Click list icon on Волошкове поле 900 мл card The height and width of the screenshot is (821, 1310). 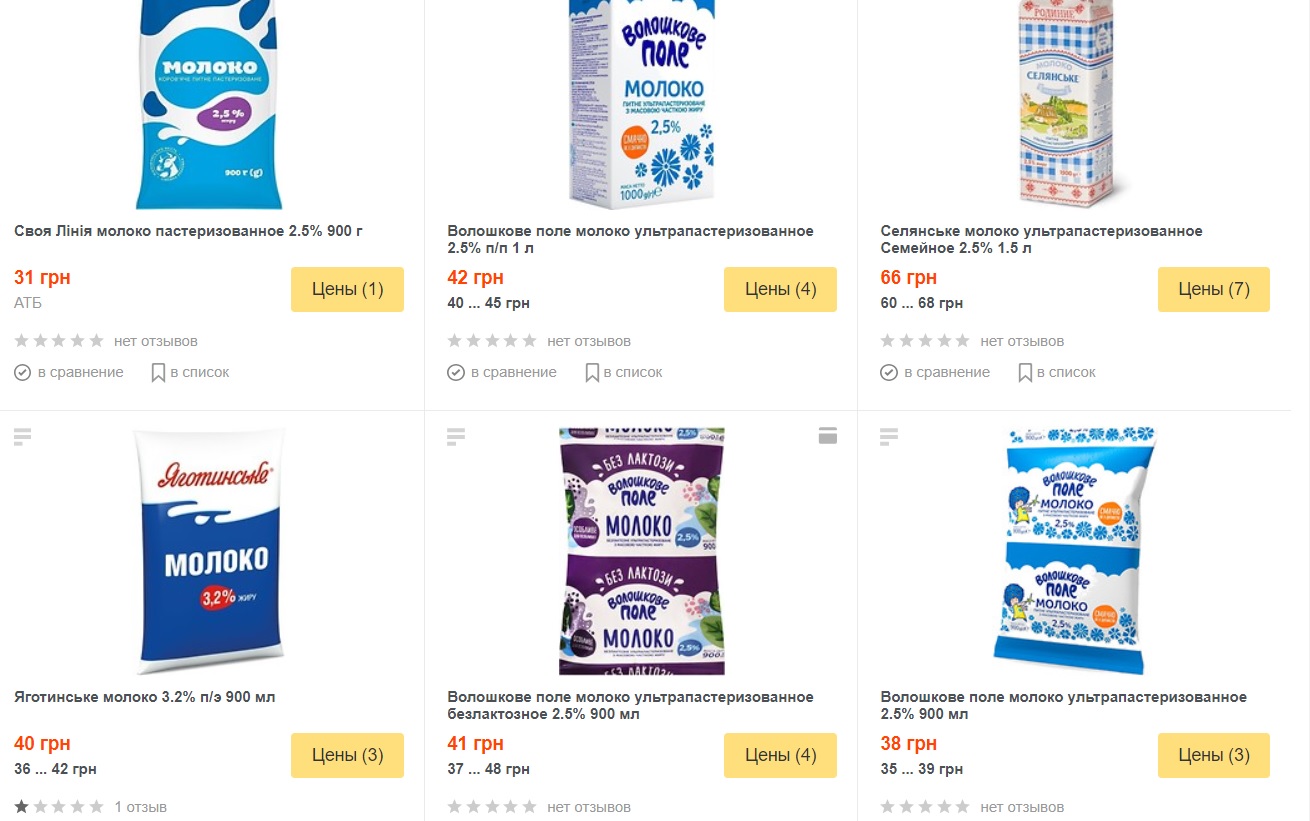[889, 436]
